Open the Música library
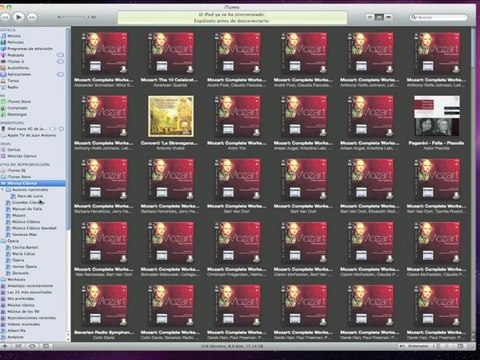The height and width of the screenshot is (360, 480). point(14,36)
